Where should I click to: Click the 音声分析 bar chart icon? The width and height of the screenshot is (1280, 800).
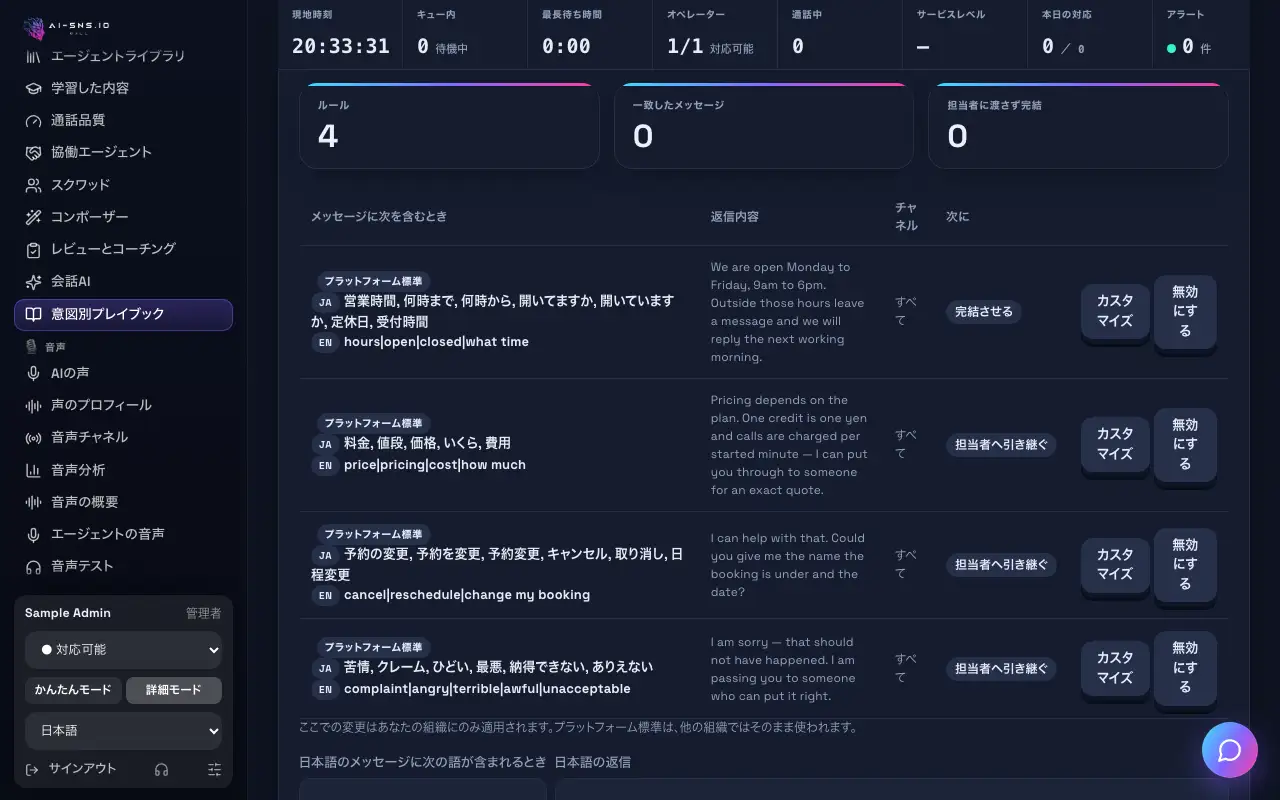(33, 470)
